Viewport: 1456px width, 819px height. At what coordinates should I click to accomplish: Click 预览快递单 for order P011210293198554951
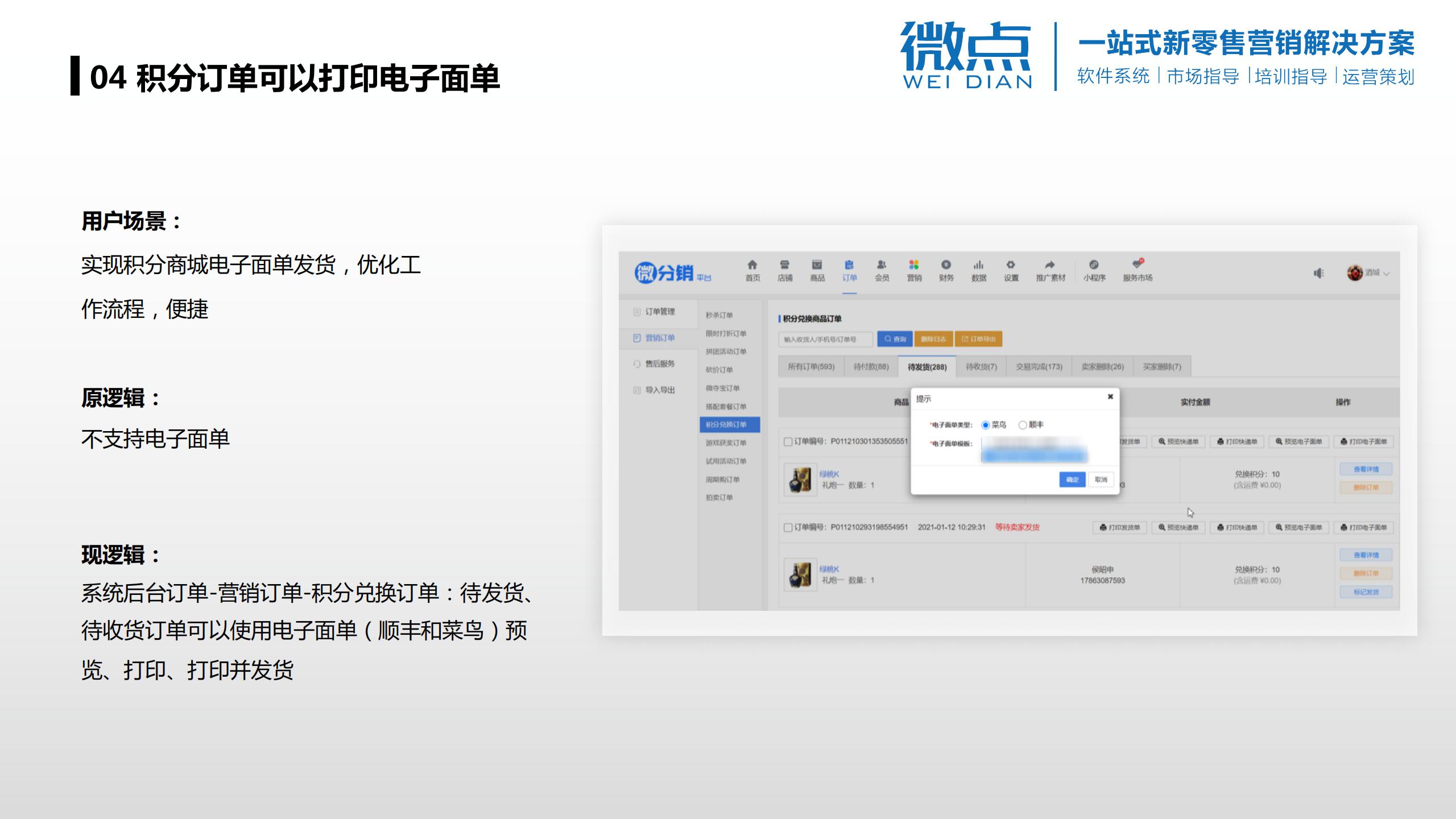pyautogui.click(x=1178, y=528)
